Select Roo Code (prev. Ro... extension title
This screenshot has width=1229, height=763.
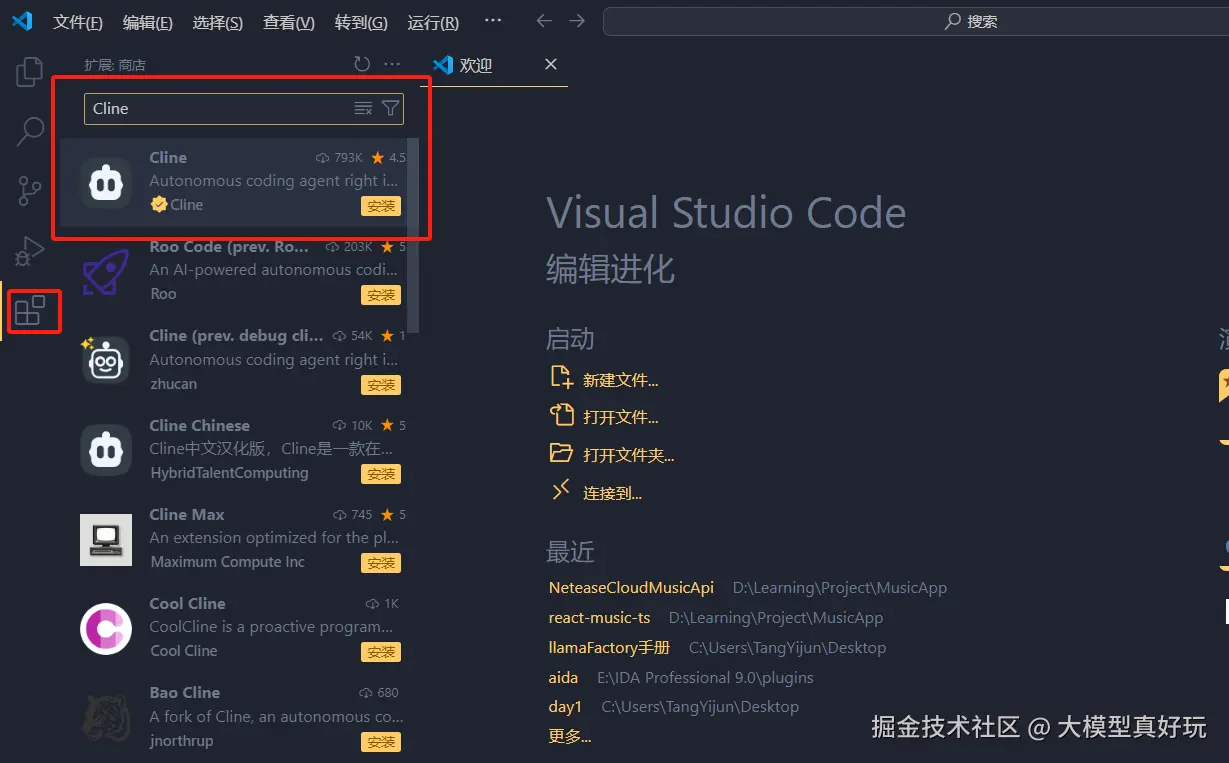(229, 247)
